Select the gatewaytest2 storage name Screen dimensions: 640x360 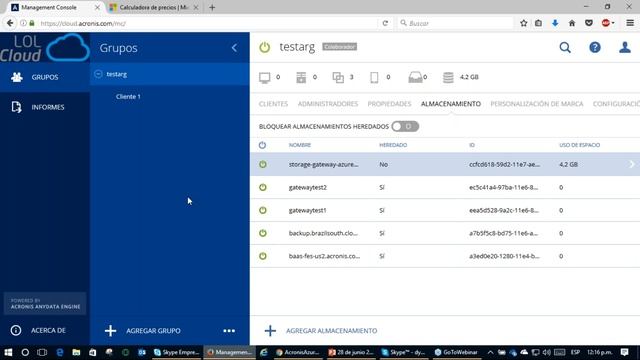tap(308, 187)
